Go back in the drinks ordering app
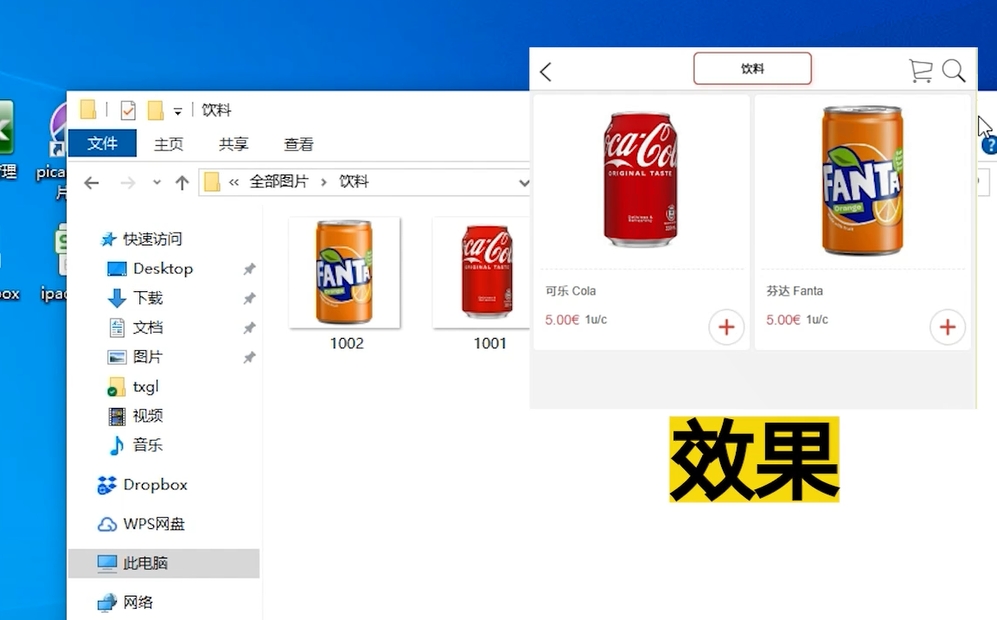The image size is (997, 620). [546, 71]
